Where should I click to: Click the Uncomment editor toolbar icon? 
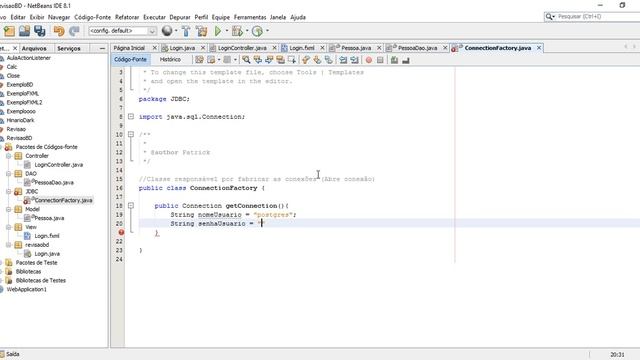click(405, 60)
